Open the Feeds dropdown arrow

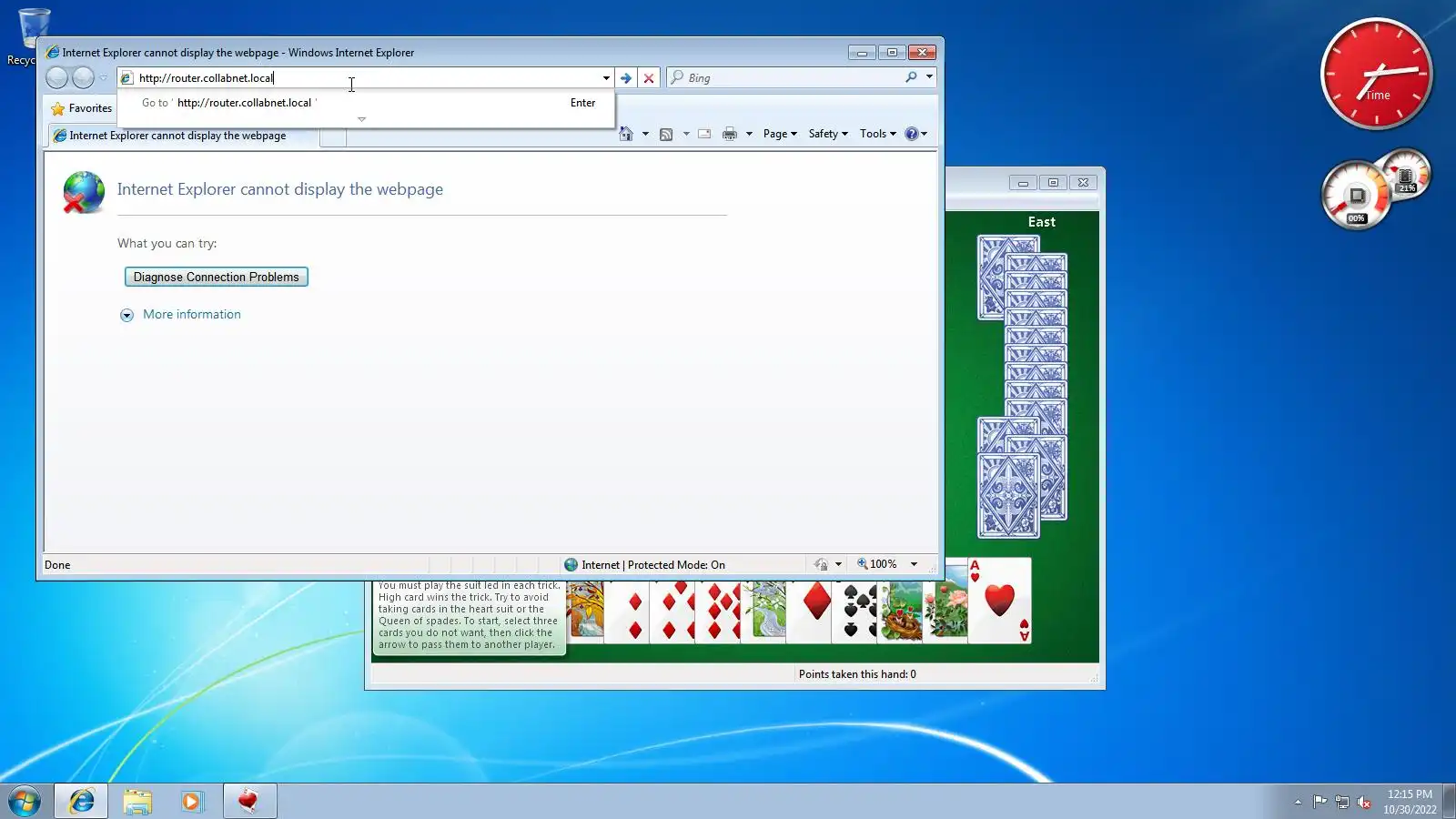(x=685, y=134)
